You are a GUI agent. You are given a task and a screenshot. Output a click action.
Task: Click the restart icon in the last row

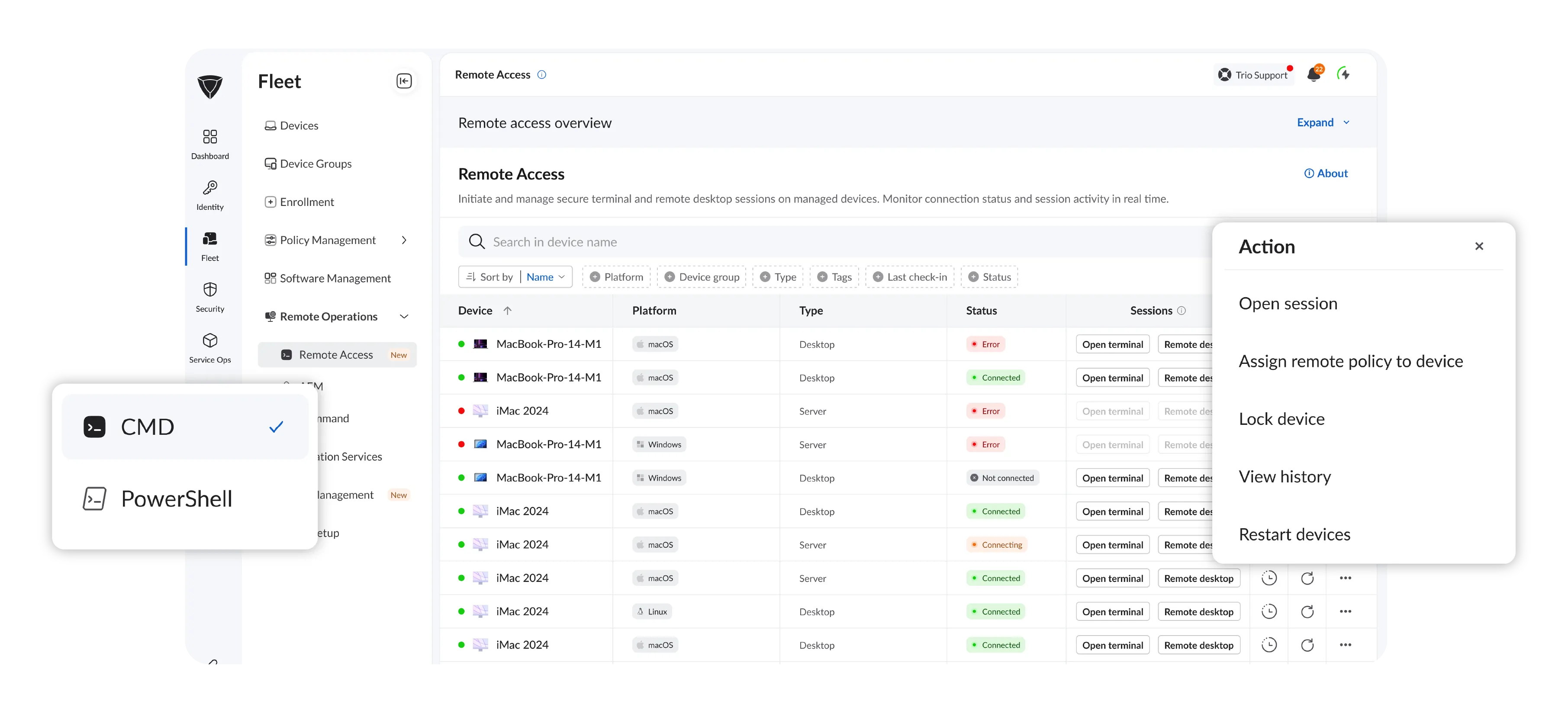(1307, 645)
